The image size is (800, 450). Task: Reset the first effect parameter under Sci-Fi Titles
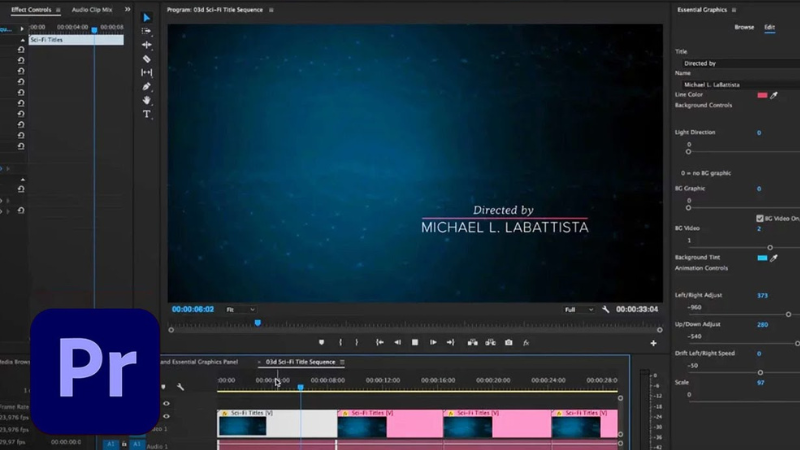[x=21, y=50]
